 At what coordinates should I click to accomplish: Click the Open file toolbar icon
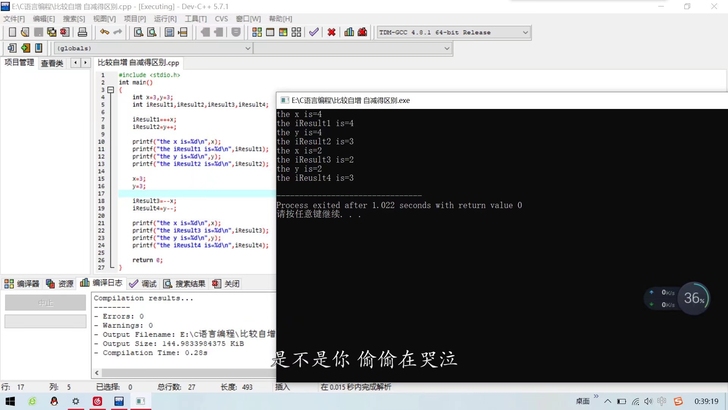click(25, 32)
